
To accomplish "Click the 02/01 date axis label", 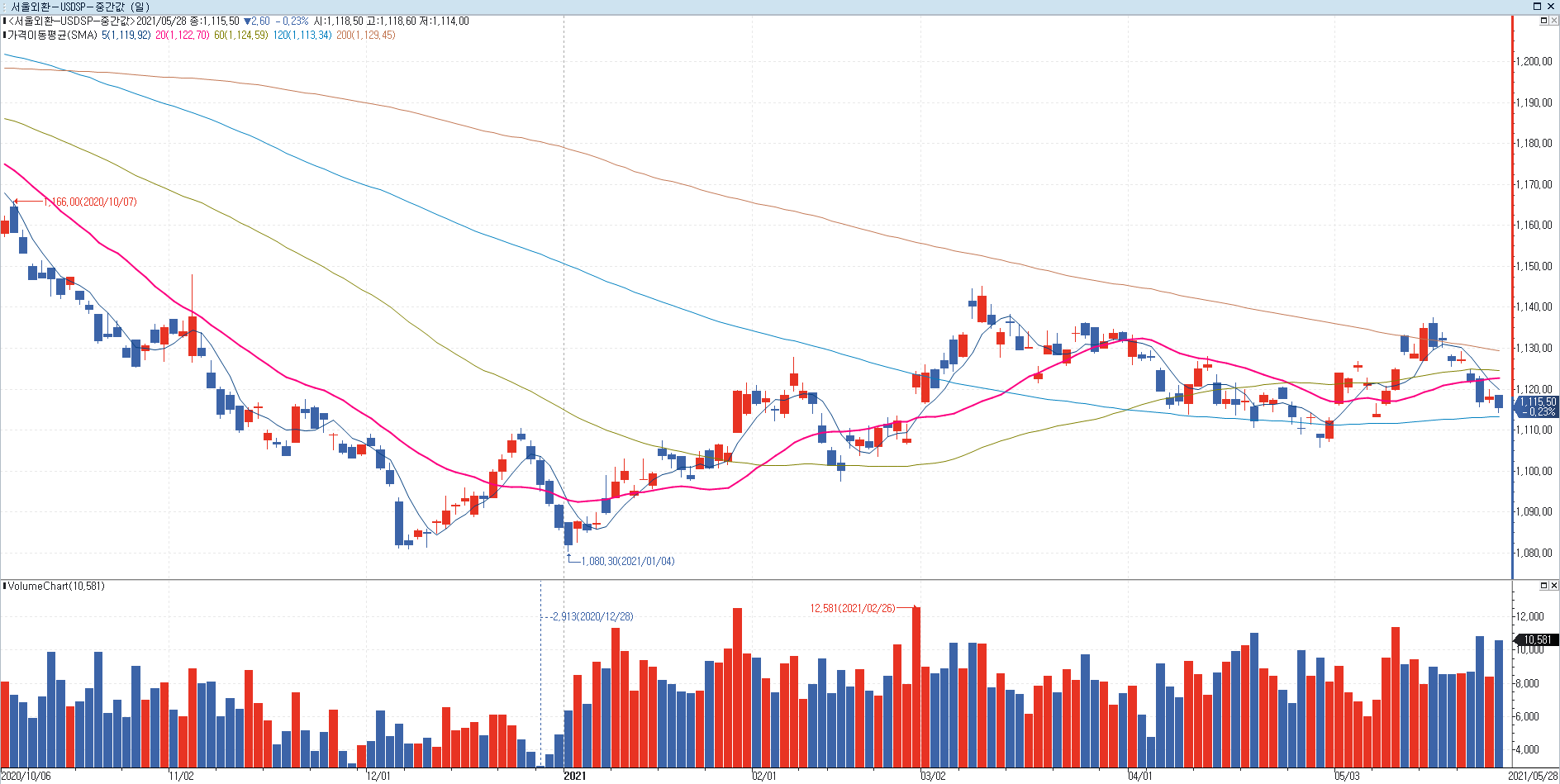I will pyautogui.click(x=764, y=776).
